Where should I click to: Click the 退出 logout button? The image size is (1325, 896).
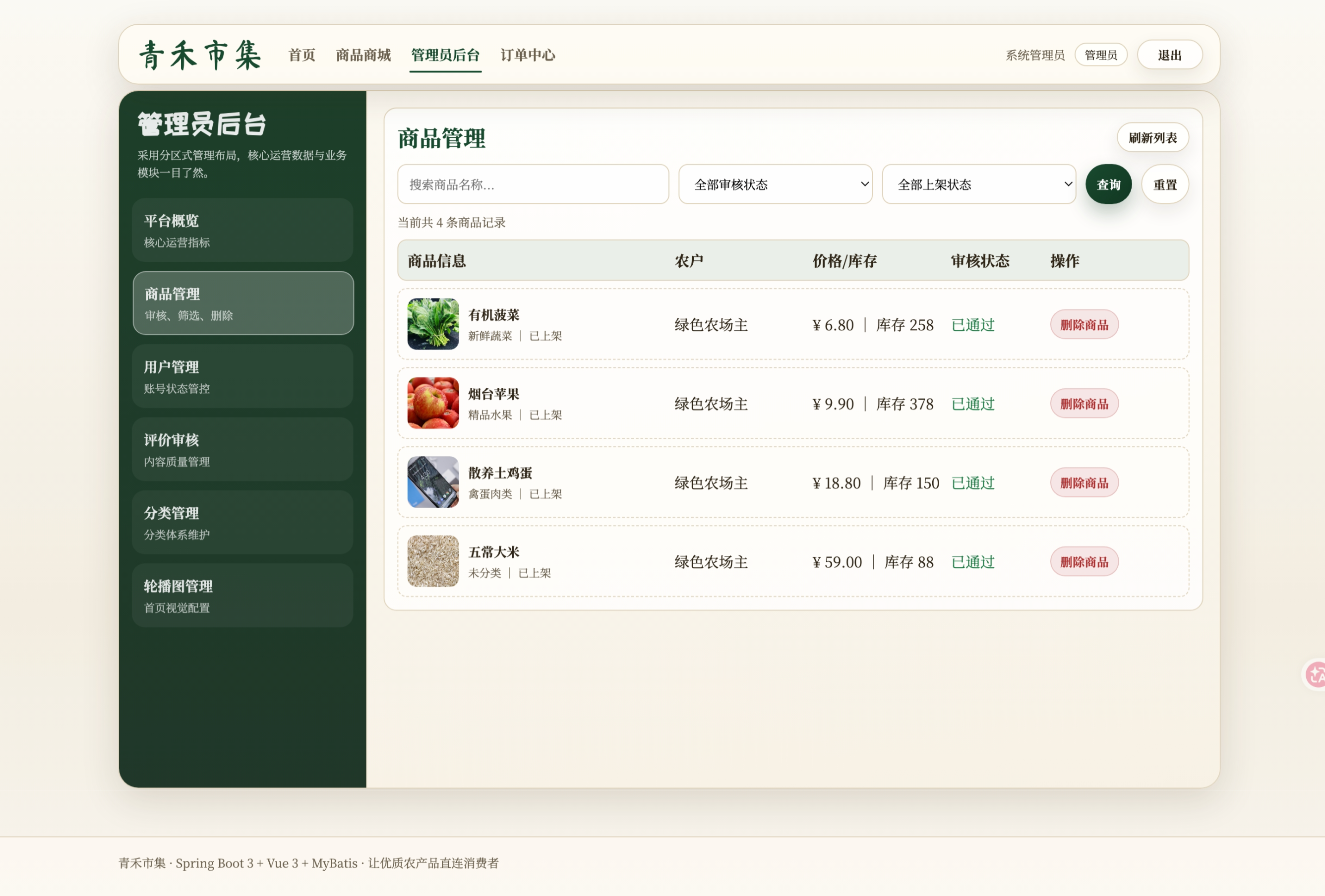tap(1169, 56)
